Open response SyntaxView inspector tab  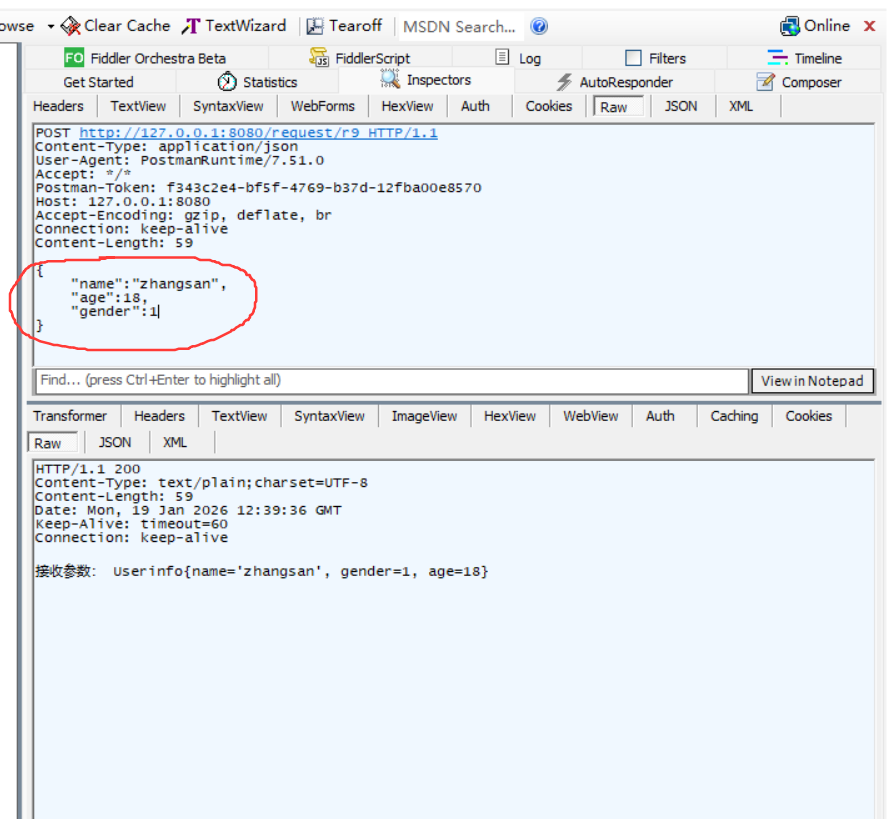click(329, 416)
